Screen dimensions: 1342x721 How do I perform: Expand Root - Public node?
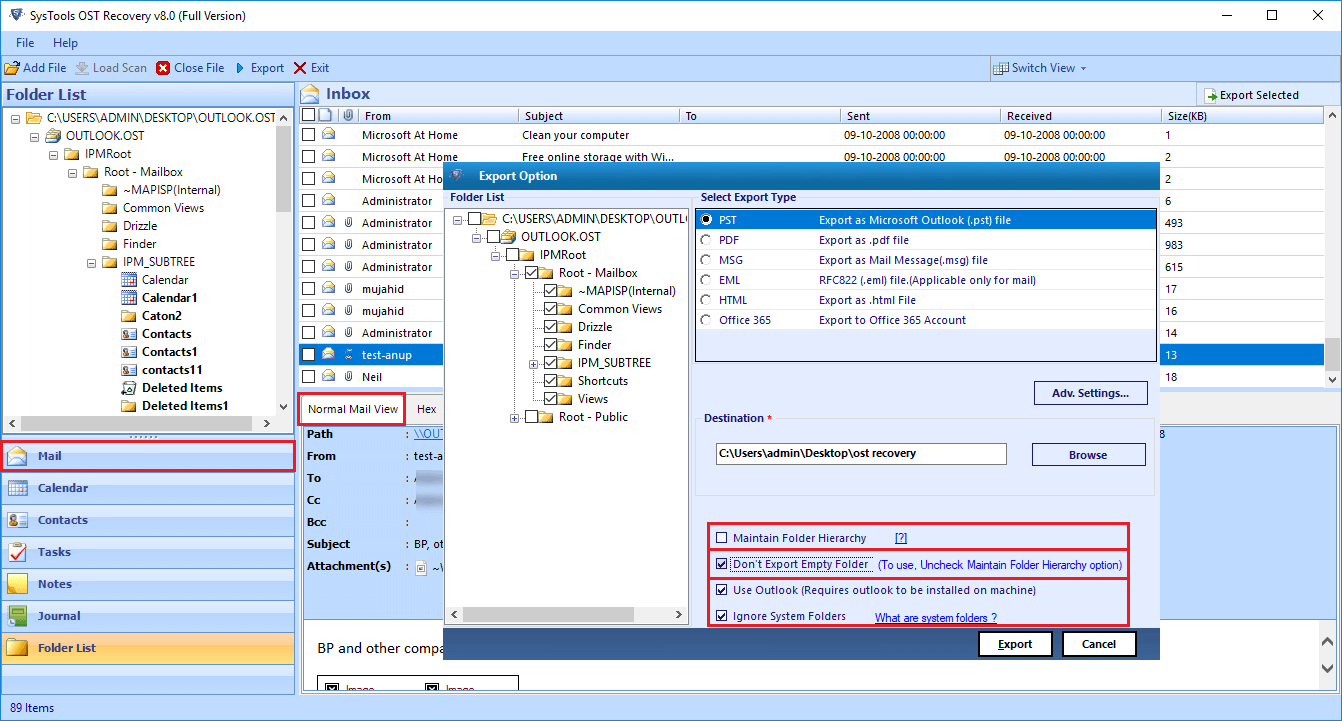pos(514,417)
